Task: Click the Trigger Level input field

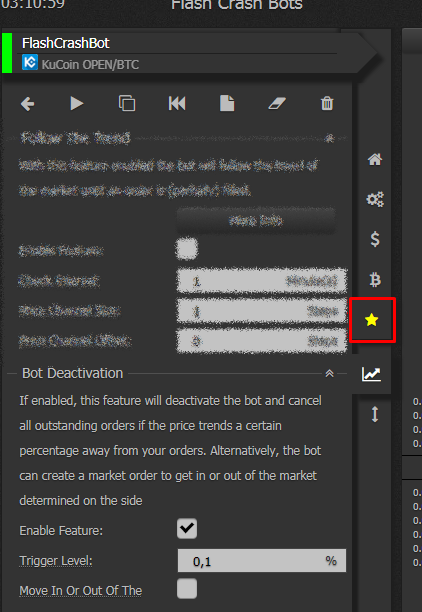Action: coord(262,561)
